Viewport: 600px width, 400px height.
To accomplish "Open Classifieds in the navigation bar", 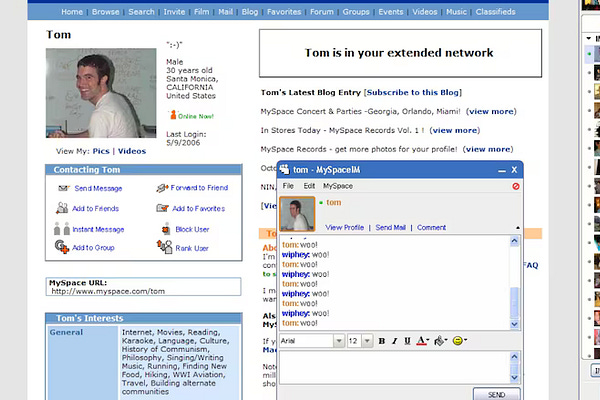I will coord(496,12).
